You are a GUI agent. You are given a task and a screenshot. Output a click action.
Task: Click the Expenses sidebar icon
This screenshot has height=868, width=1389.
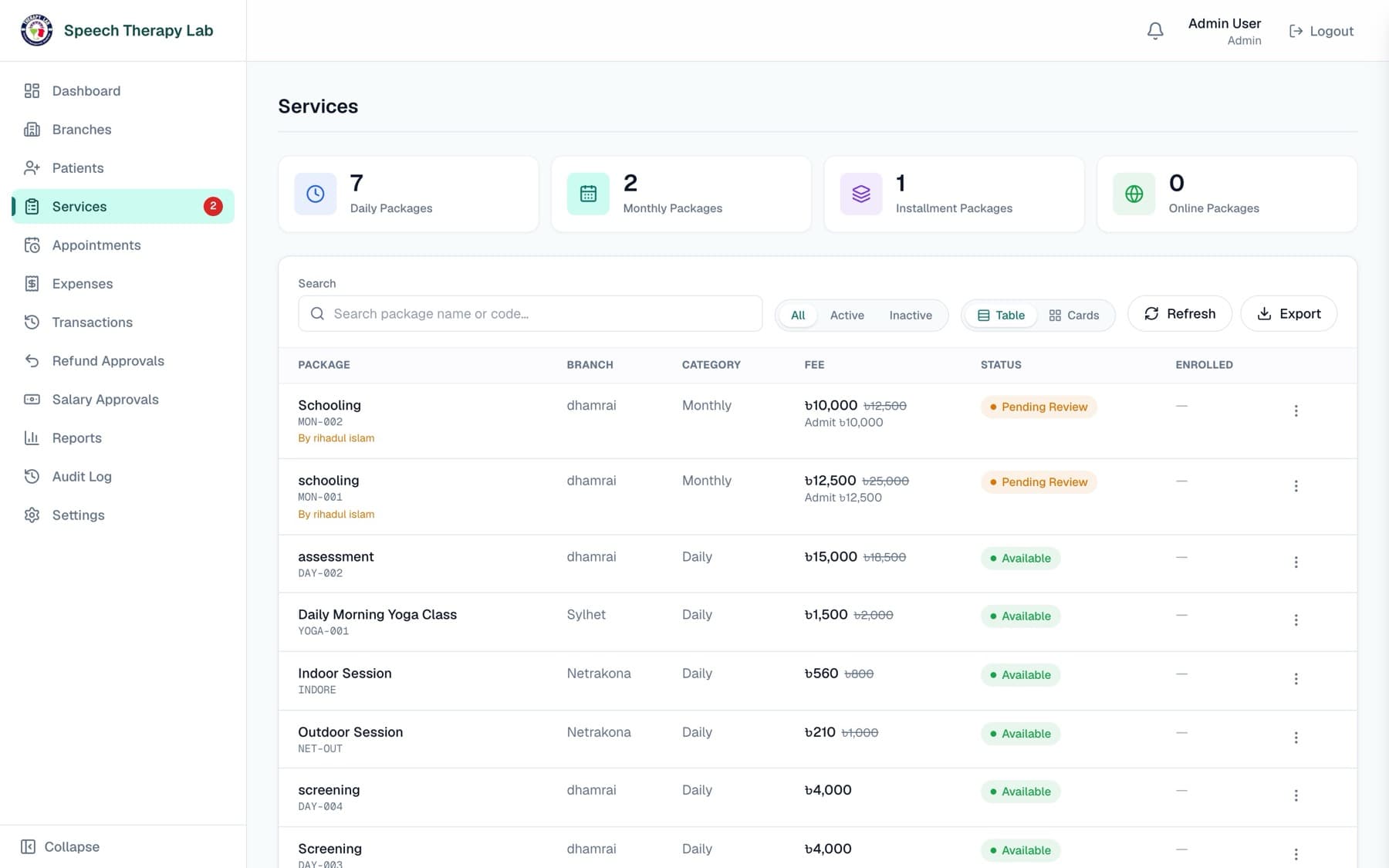(x=32, y=284)
